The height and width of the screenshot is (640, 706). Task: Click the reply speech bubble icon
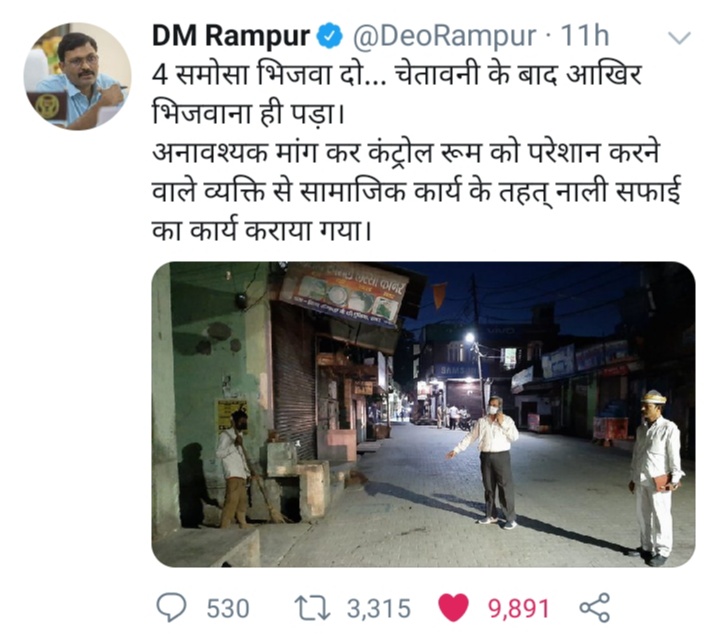click(x=171, y=608)
